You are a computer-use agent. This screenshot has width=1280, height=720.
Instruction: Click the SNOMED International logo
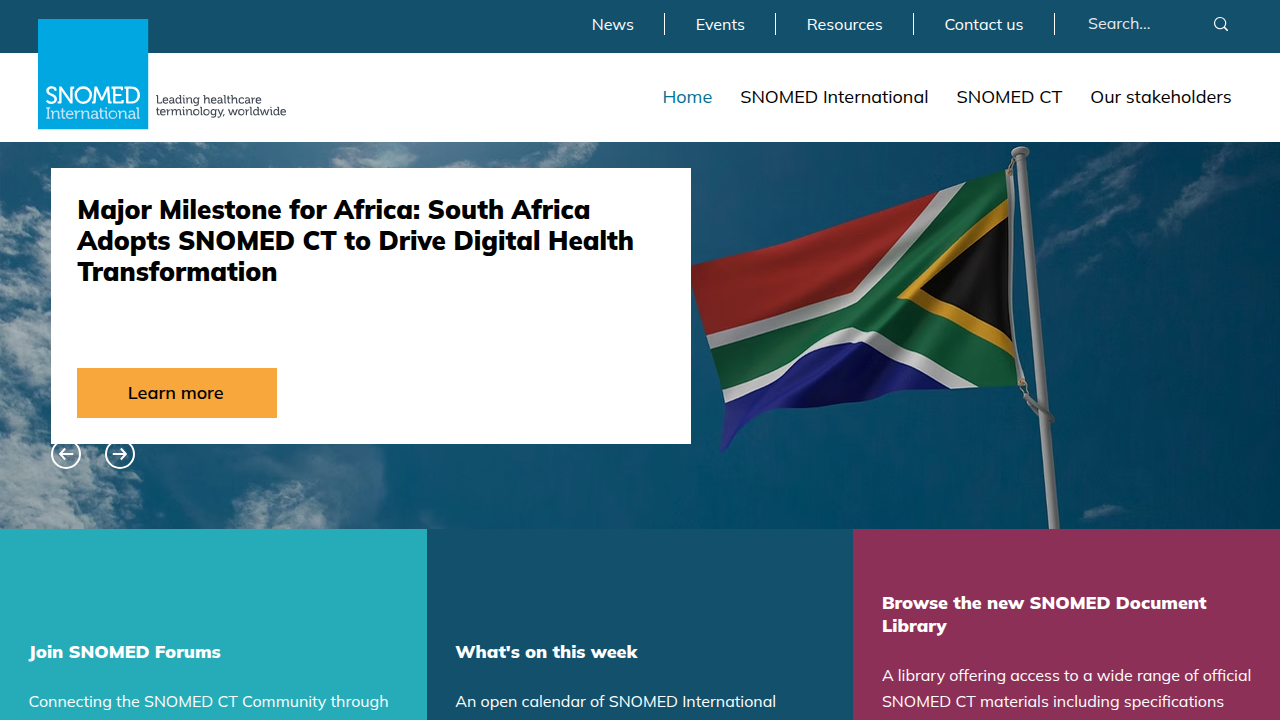pos(93,74)
